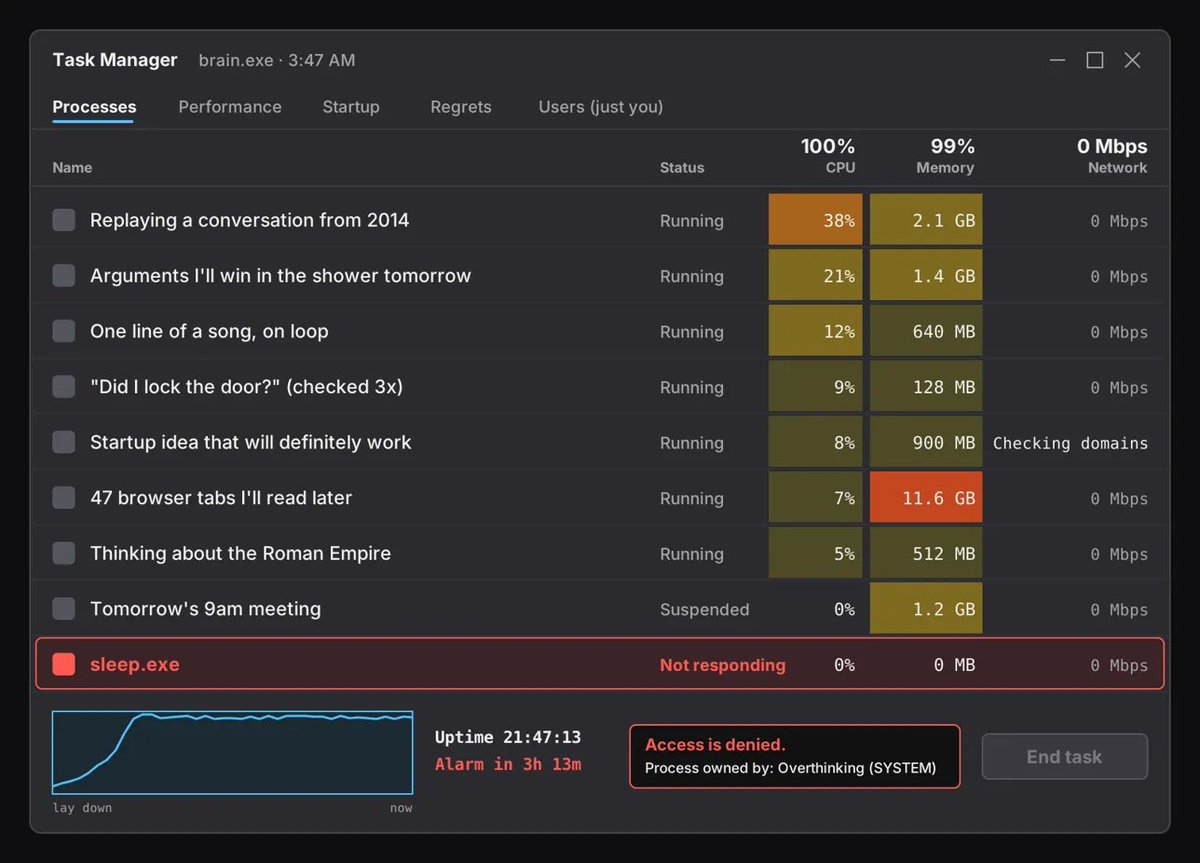Open the Regrets tab
Image resolution: width=1200 pixels, height=863 pixels.
click(x=461, y=107)
